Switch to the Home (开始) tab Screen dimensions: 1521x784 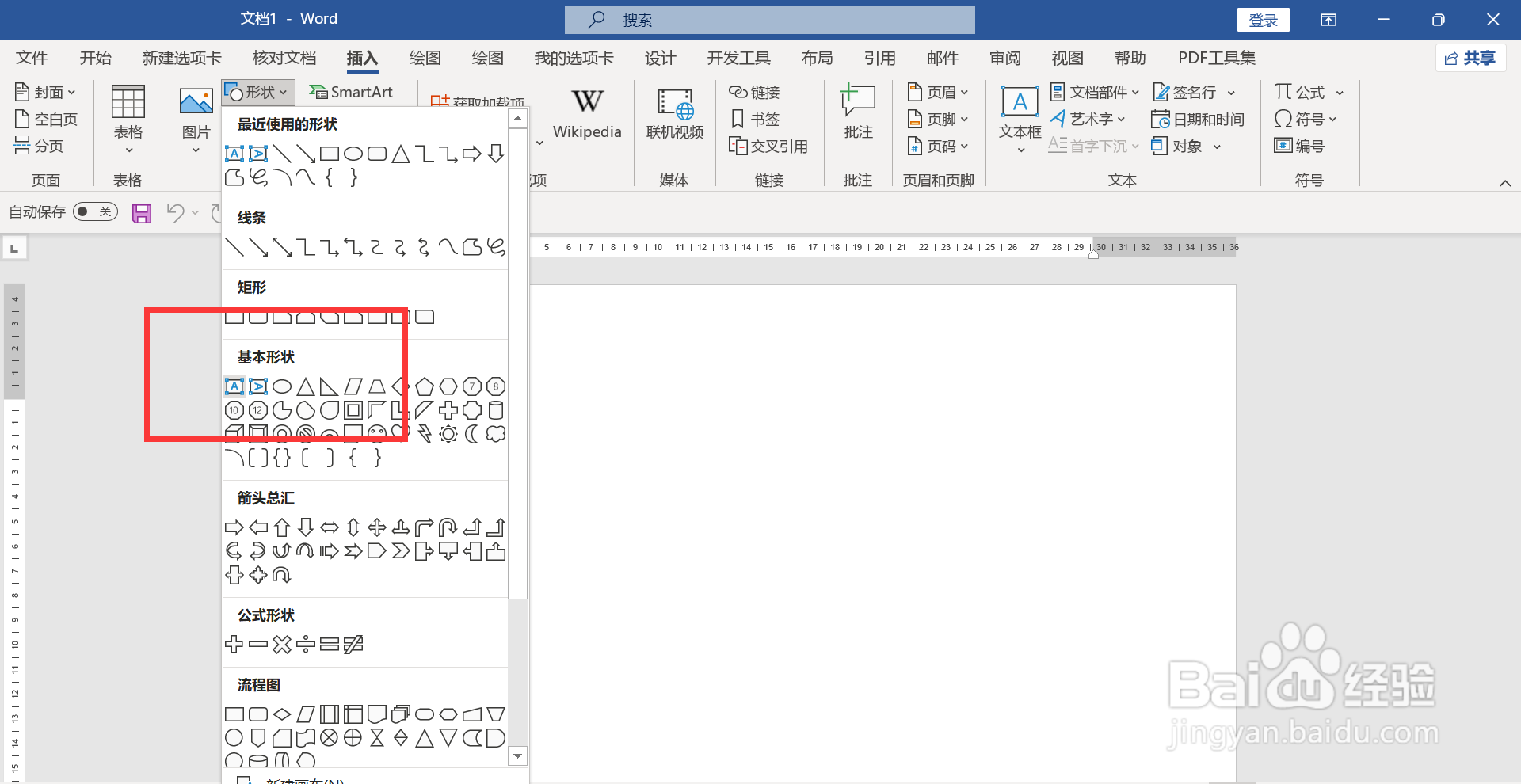96,58
